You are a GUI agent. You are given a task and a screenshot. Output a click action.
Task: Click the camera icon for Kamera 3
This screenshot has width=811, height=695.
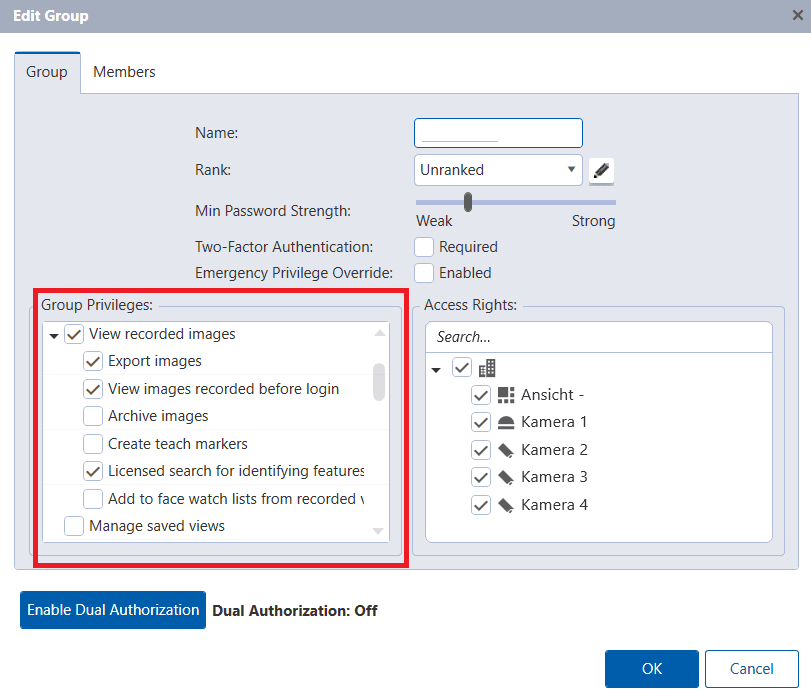click(506, 477)
